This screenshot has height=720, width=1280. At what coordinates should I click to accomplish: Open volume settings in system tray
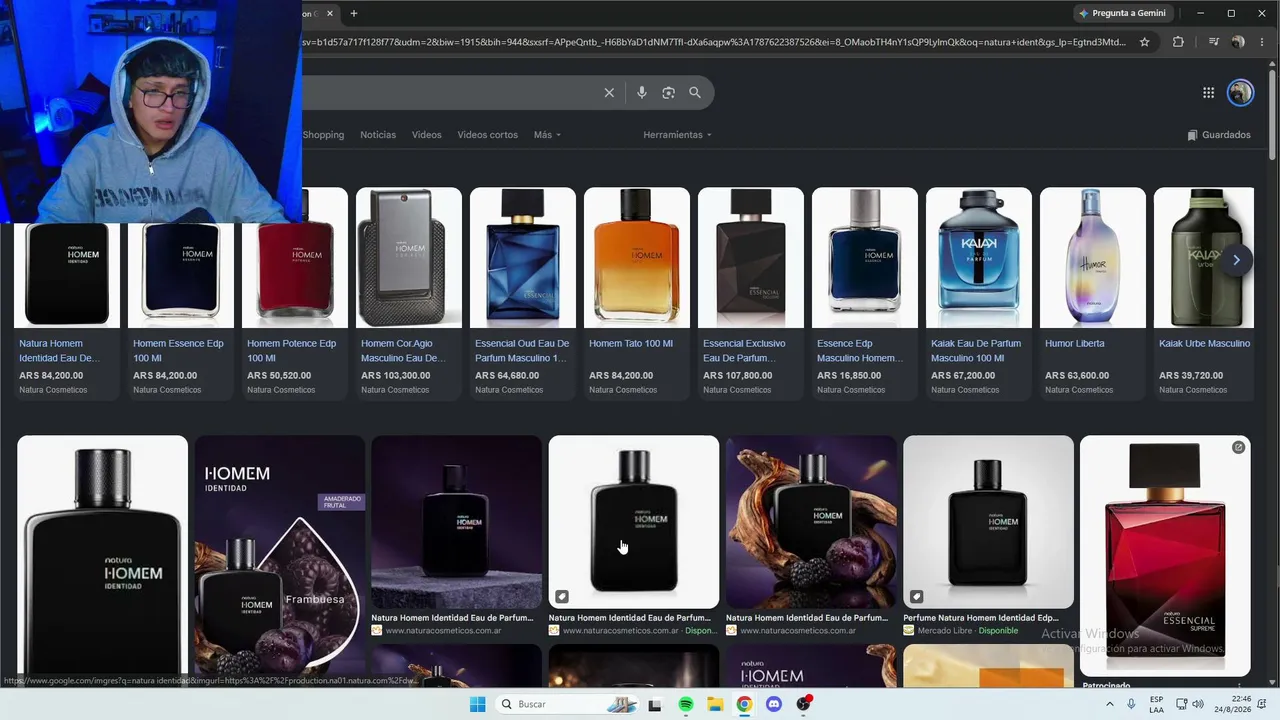tap(1199, 704)
